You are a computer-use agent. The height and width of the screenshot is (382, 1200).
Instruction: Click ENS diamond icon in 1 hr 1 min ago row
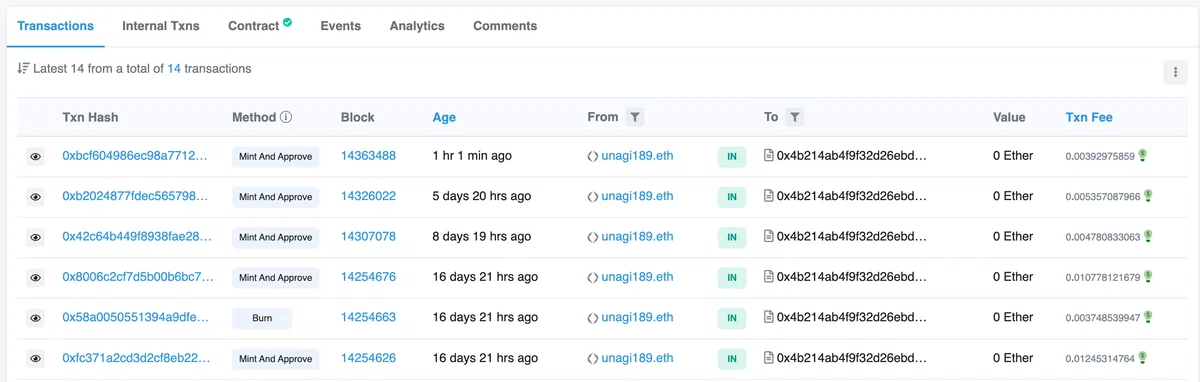pyautogui.click(x=593, y=156)
